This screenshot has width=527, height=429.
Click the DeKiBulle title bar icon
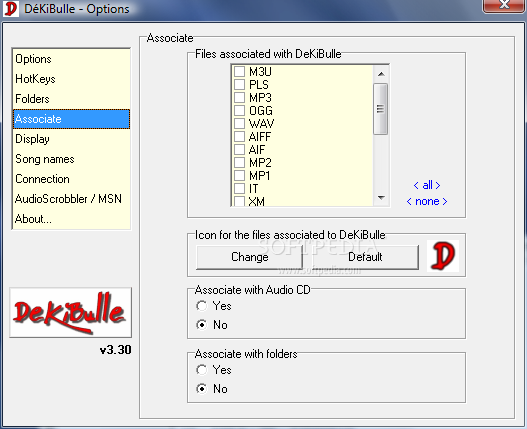[x=10, y=8]
